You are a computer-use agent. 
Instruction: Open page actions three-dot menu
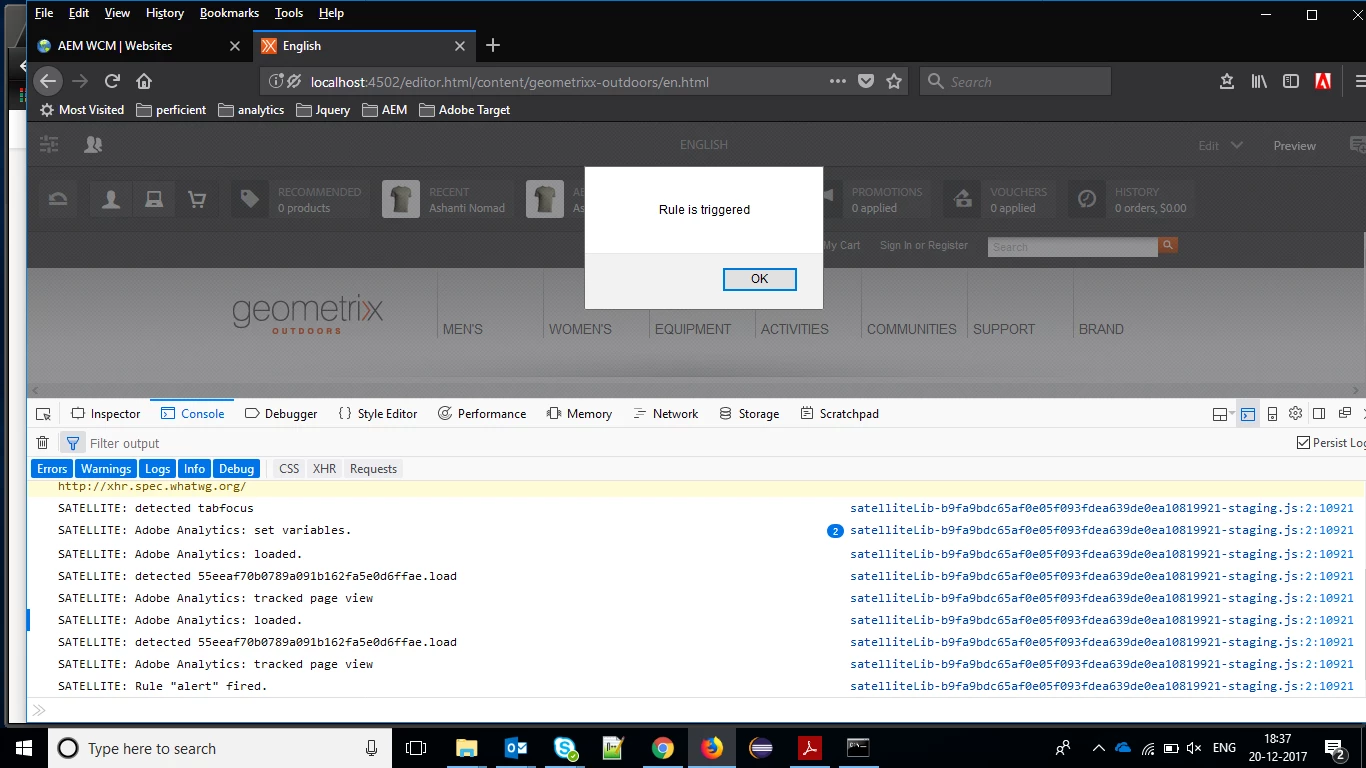(838, 81)
